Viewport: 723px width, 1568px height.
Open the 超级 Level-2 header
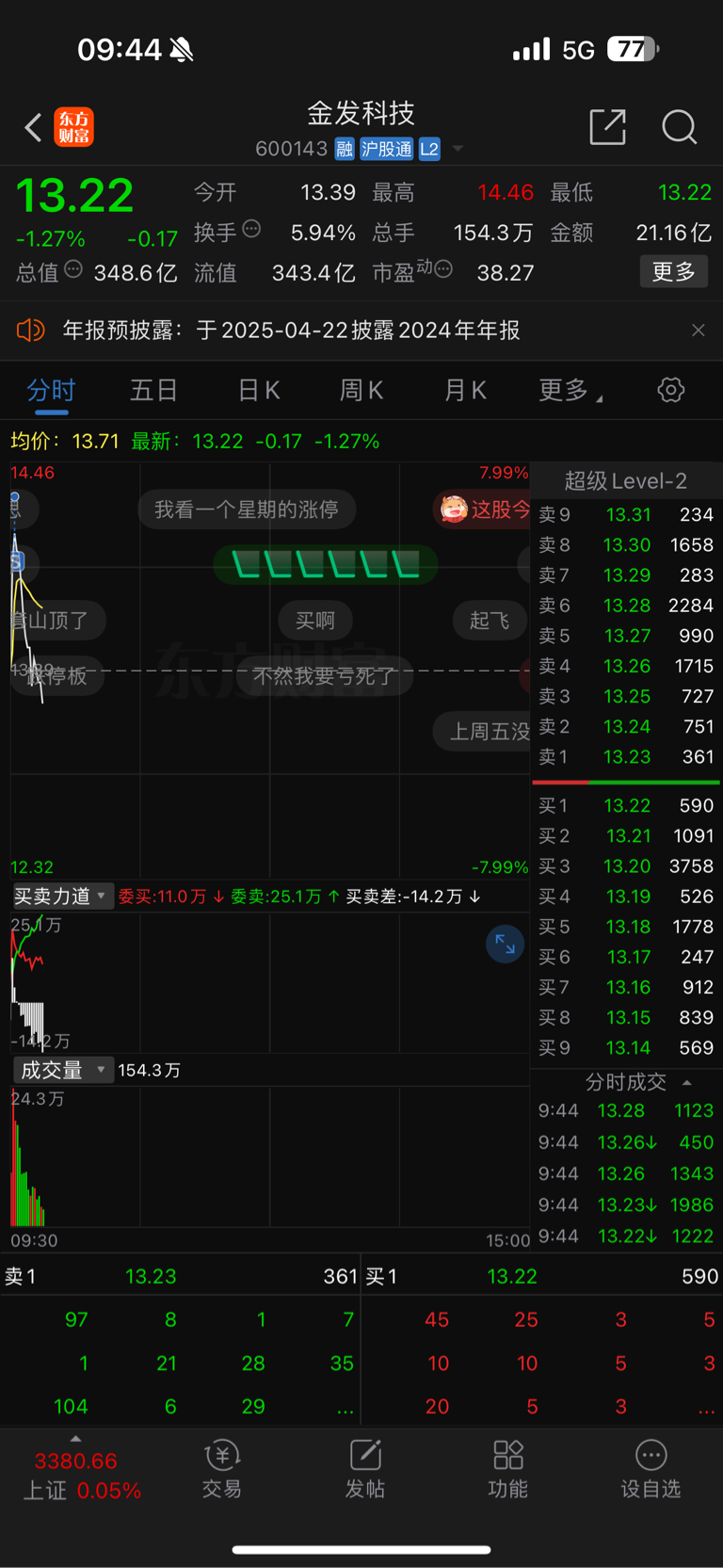[626, 481]
